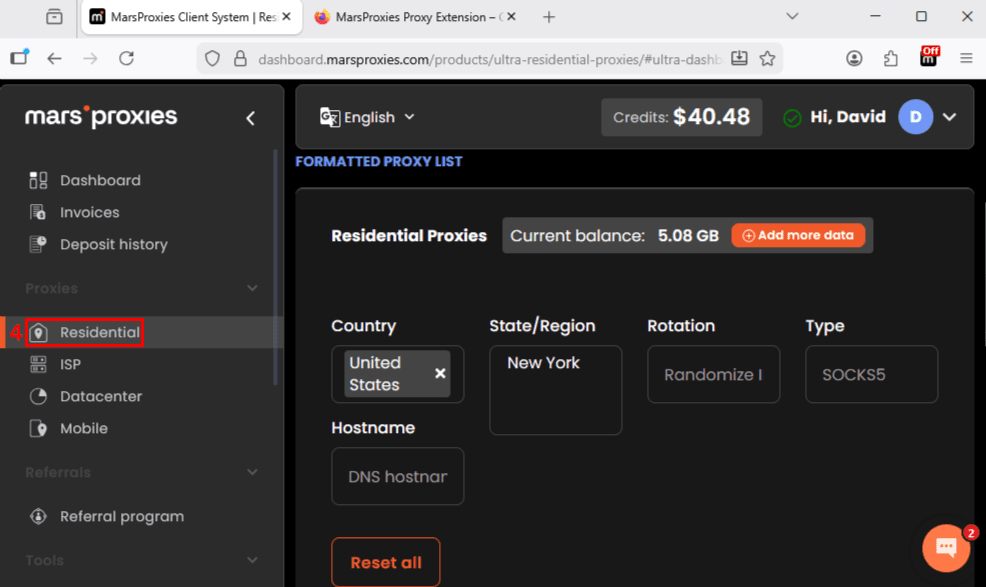
Task: Click the sidebar scrollbar
Action: pyautogui.click(x=275, y=267)
